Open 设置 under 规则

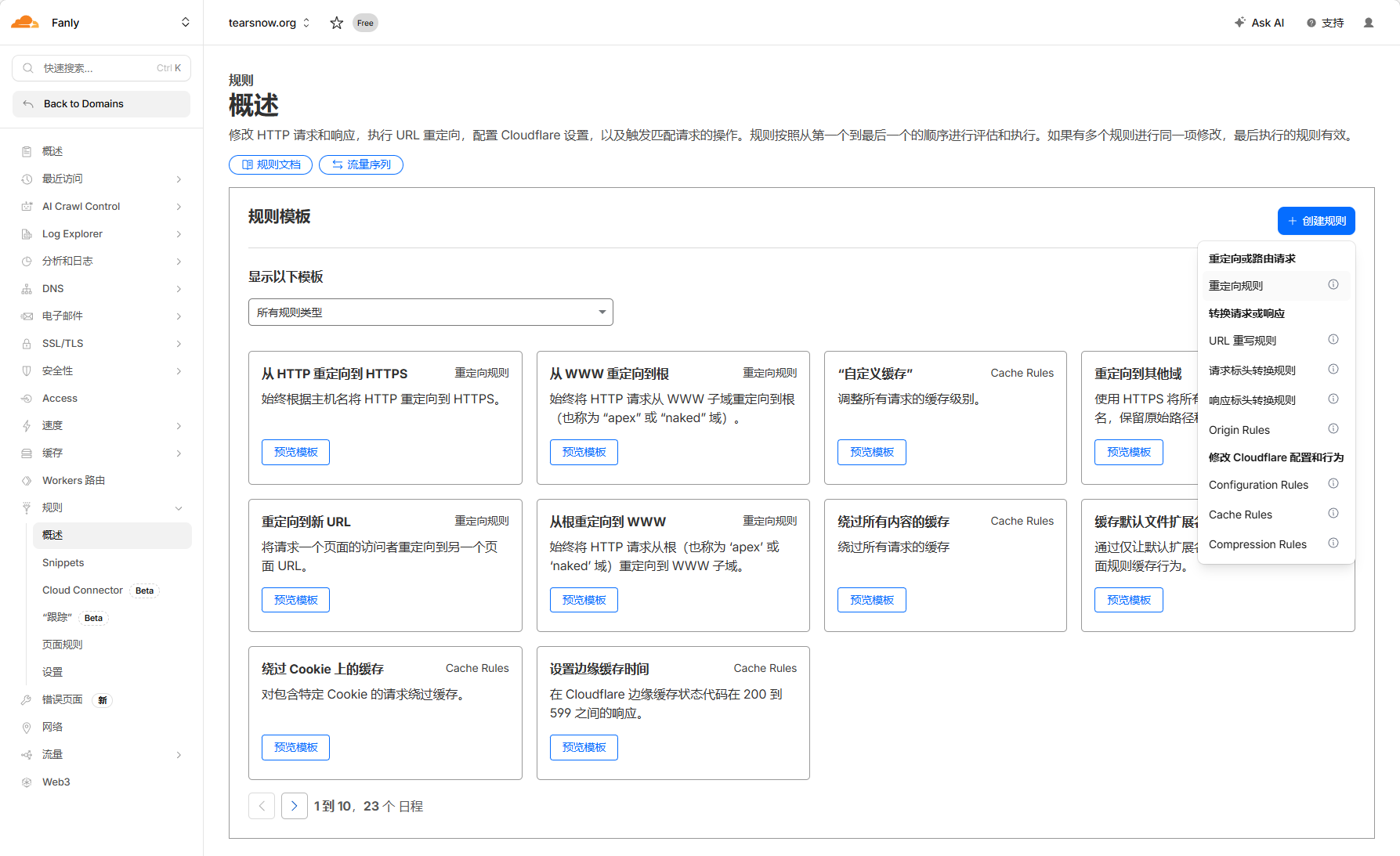(x=52, y=672)
